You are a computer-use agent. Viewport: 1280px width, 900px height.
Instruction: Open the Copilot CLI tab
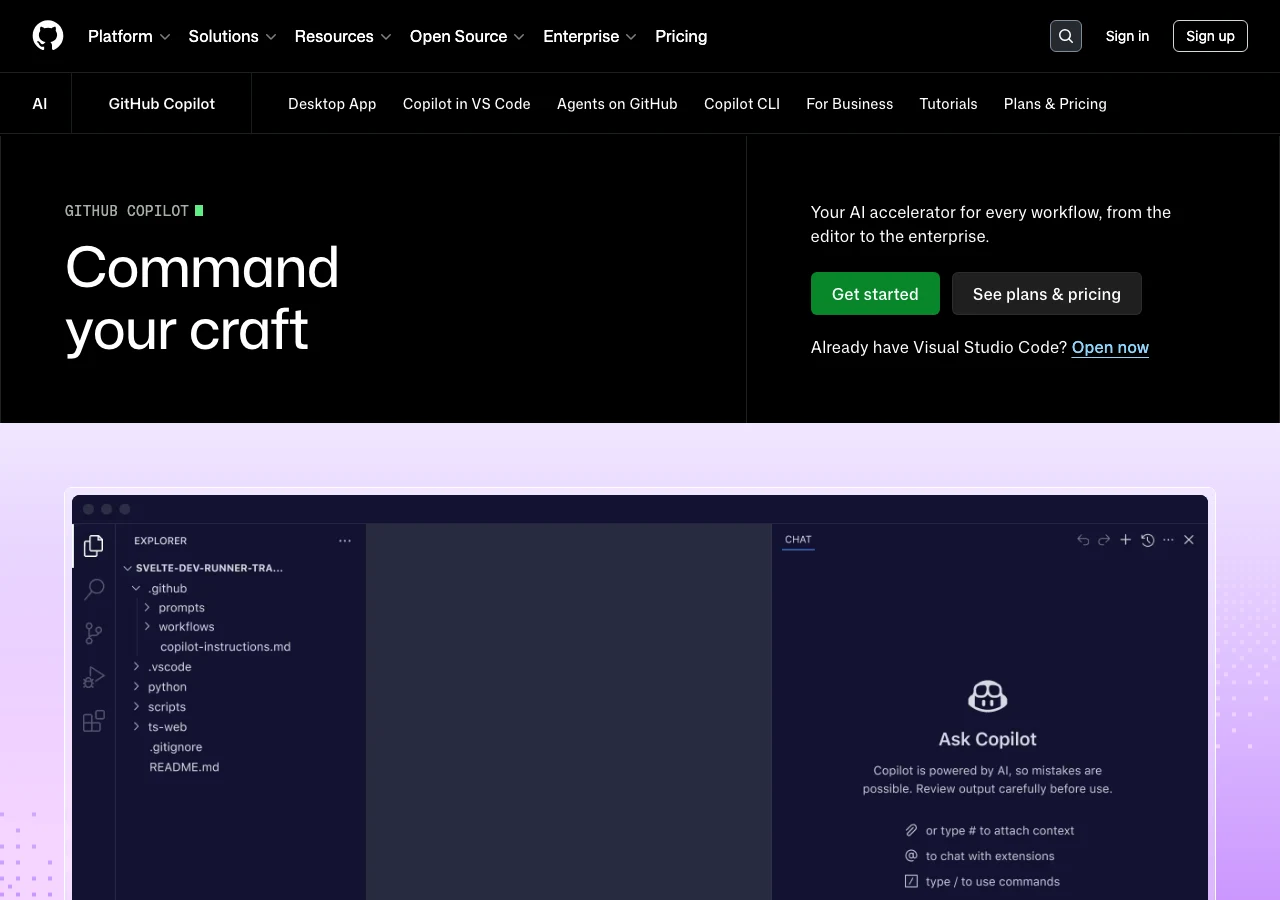click(x=742, y=104)
